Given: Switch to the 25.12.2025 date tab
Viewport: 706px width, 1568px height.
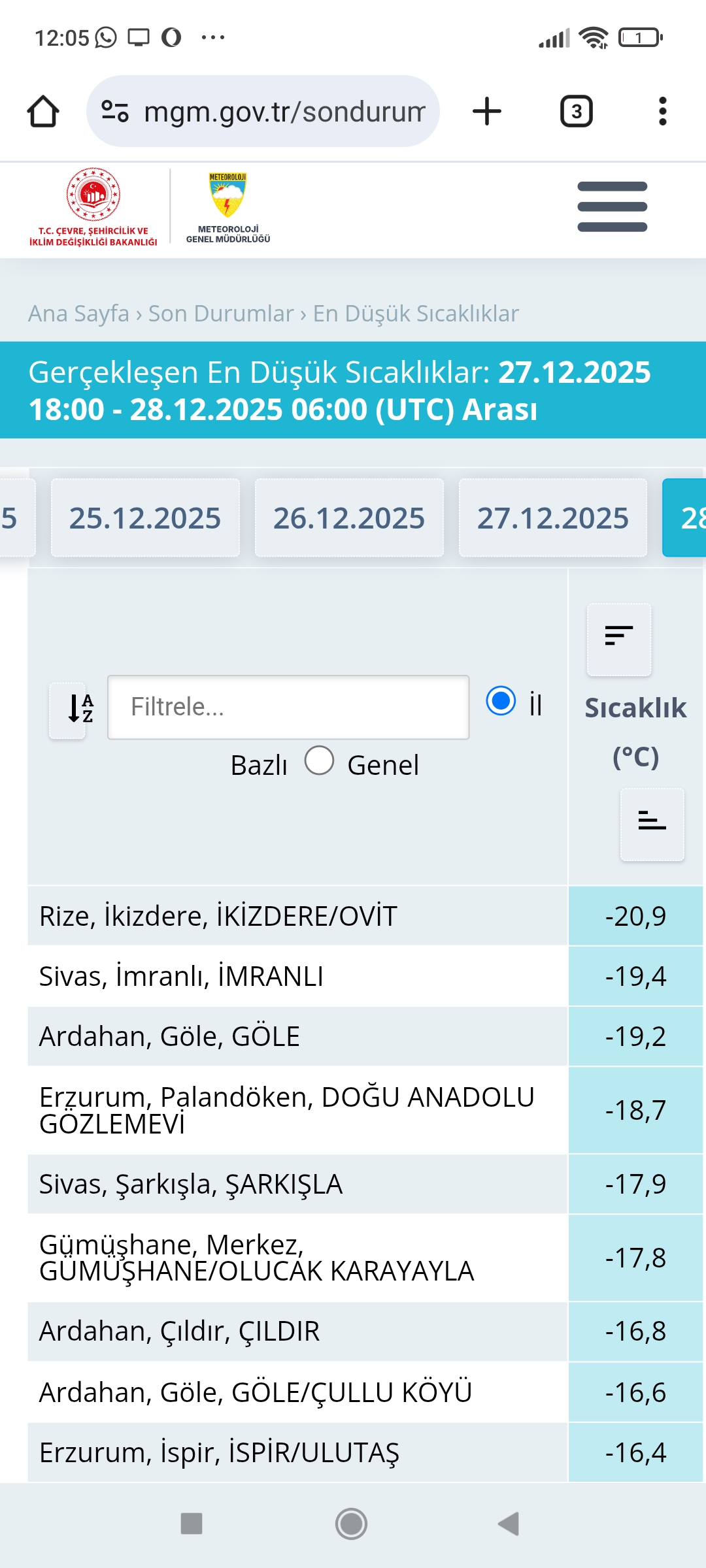Looking at the screenshot, I should [145, 518].
